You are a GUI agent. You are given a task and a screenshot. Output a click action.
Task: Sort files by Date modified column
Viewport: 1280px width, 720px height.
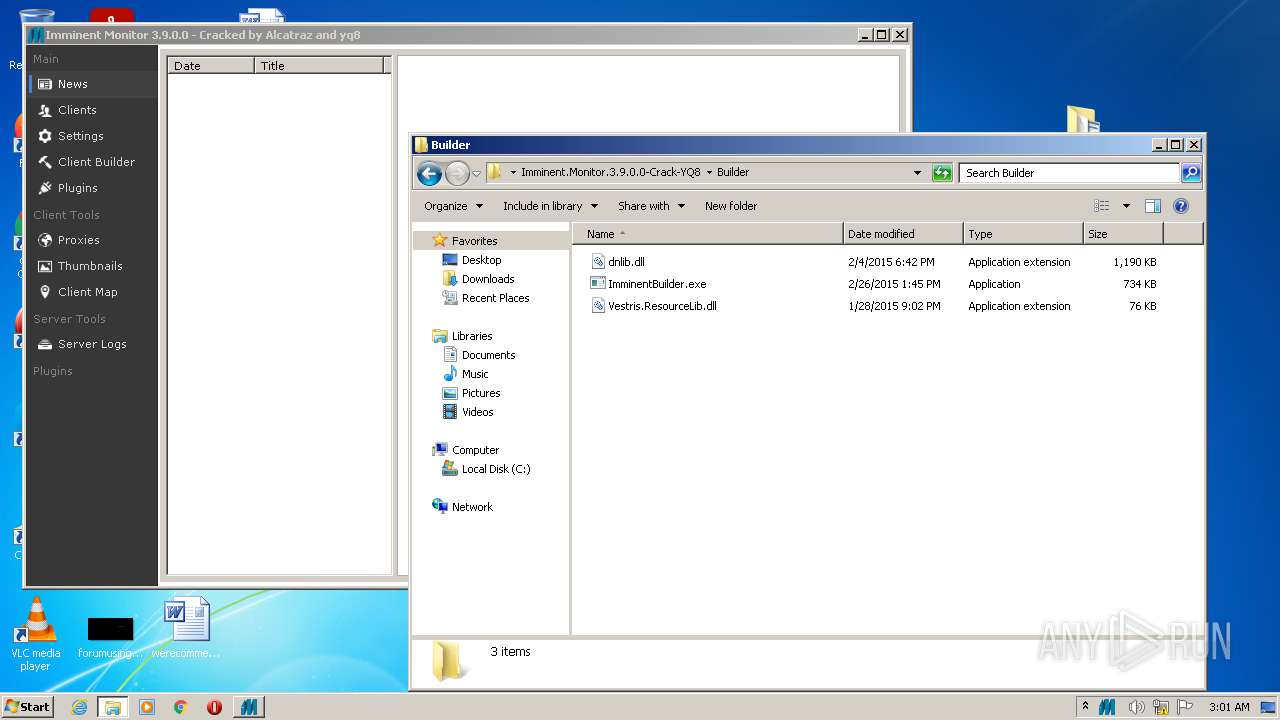(x=903, y=234)
